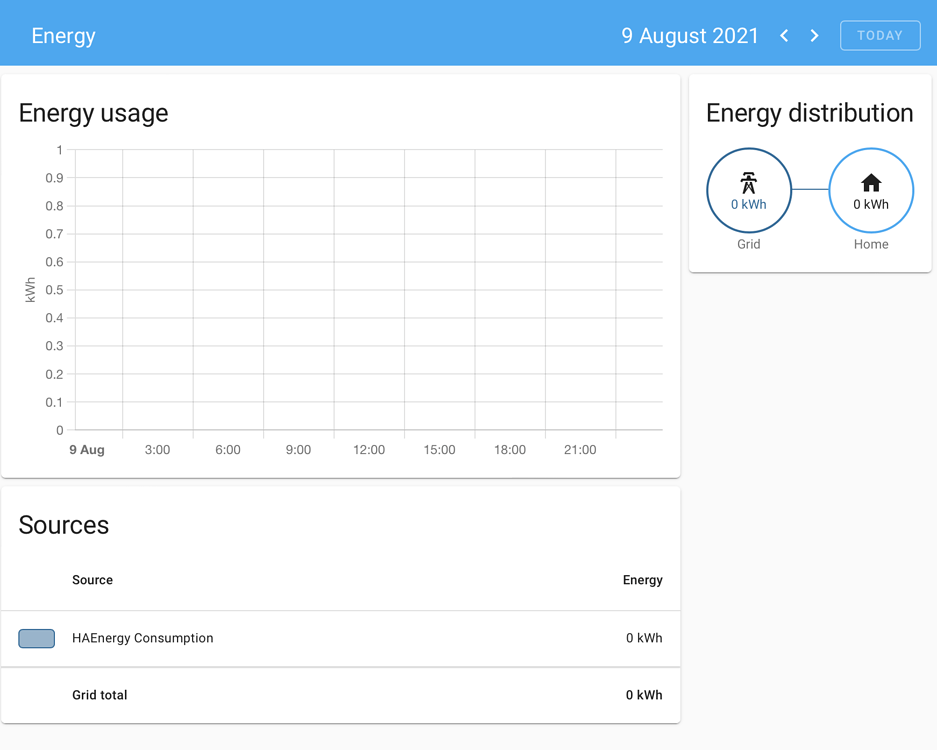Screen dimensions: 937x750
Task: Select the date 9 August 2021
Action: (690, 35)
